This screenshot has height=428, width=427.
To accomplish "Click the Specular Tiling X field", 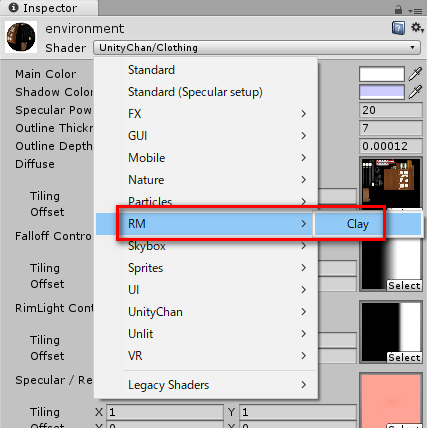I will click(165, 412).
